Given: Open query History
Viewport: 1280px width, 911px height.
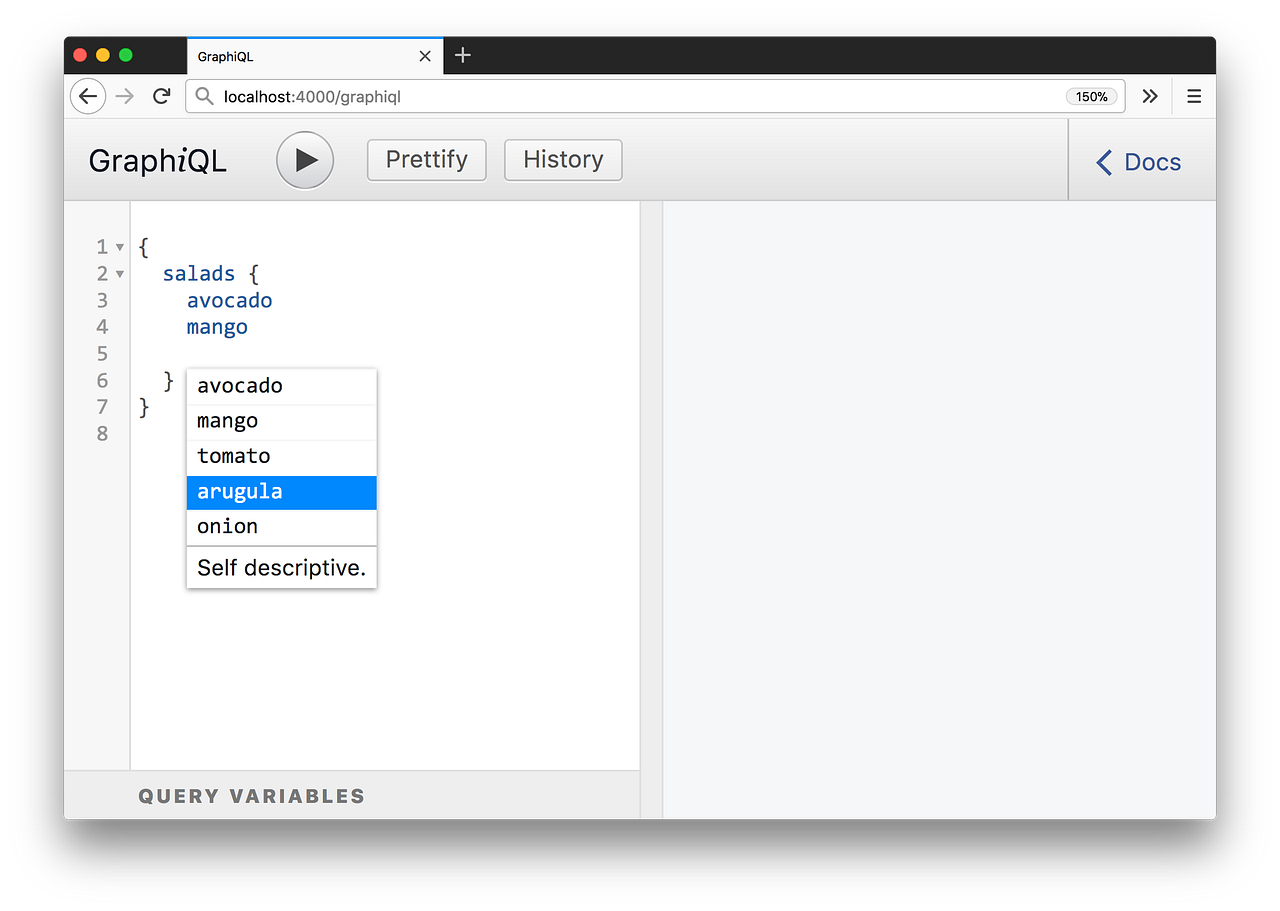Looking at the screenshot, I should click(x=562, y=160).
